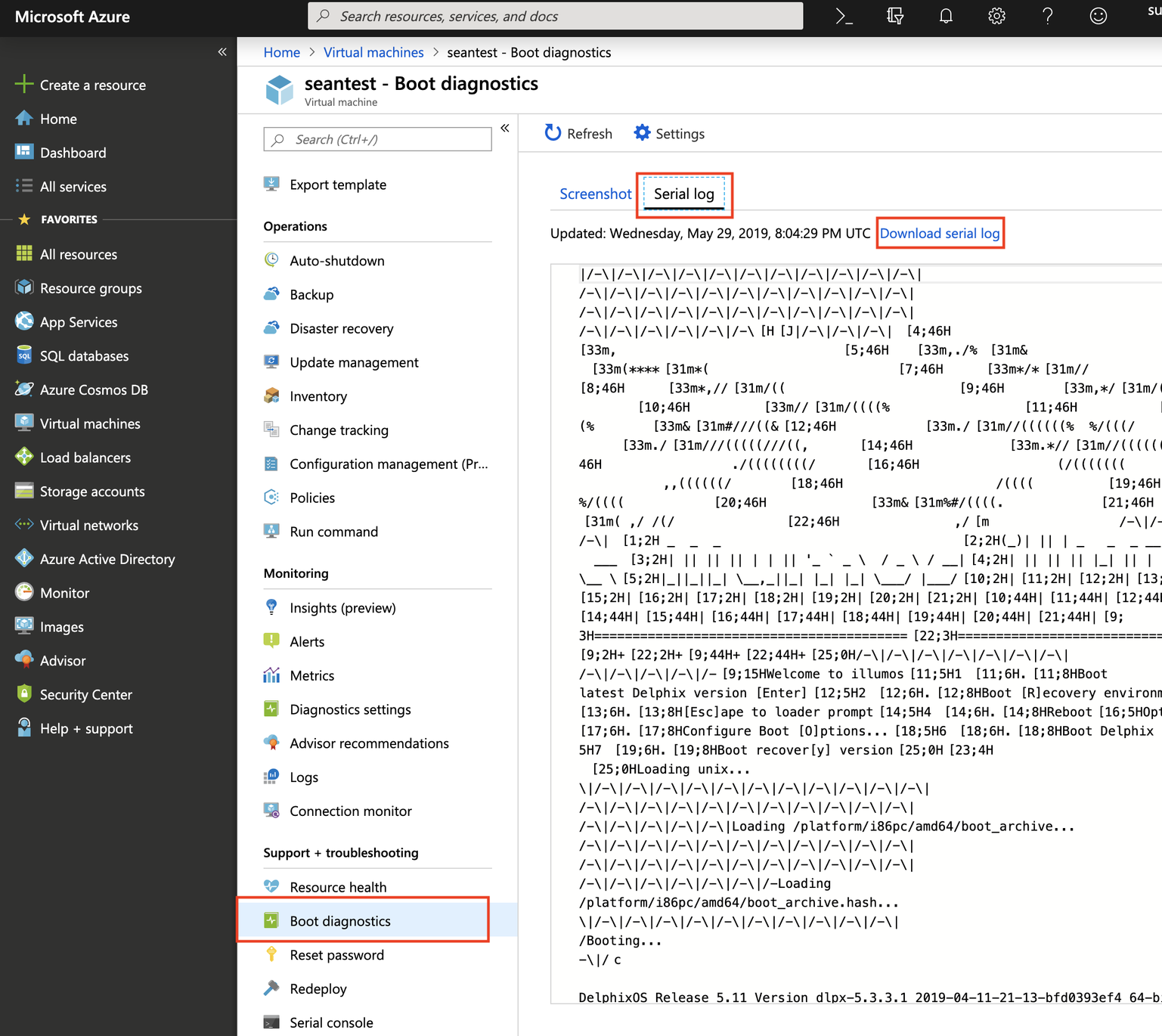Collapse the seantest blade menu

pos(505,129)
